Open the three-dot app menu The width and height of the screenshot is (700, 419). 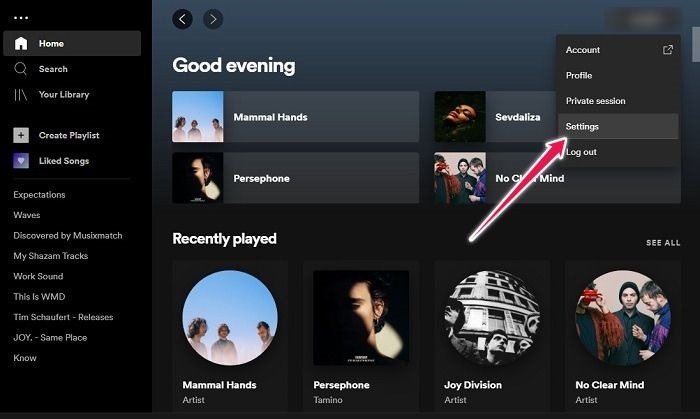tap(21, 18)
